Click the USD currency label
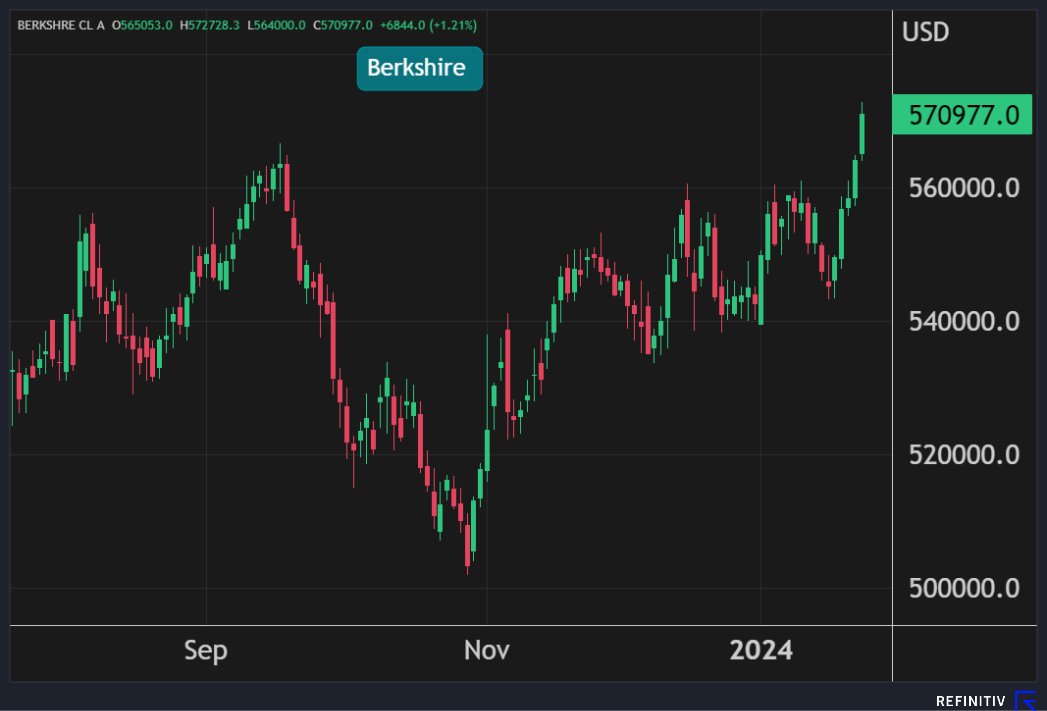 925,32
